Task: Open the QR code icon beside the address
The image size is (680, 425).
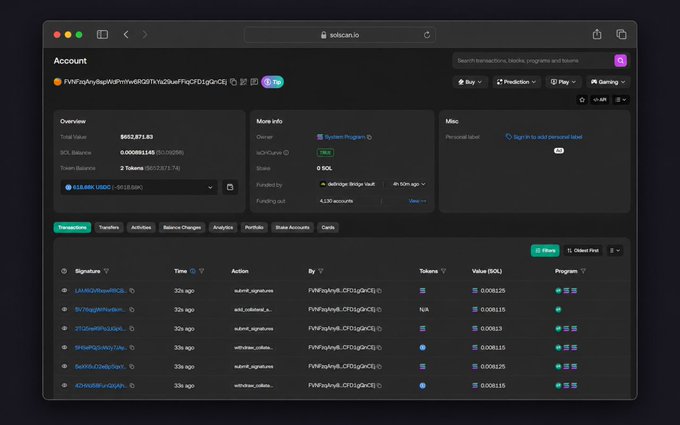Action: coord(244,82)
